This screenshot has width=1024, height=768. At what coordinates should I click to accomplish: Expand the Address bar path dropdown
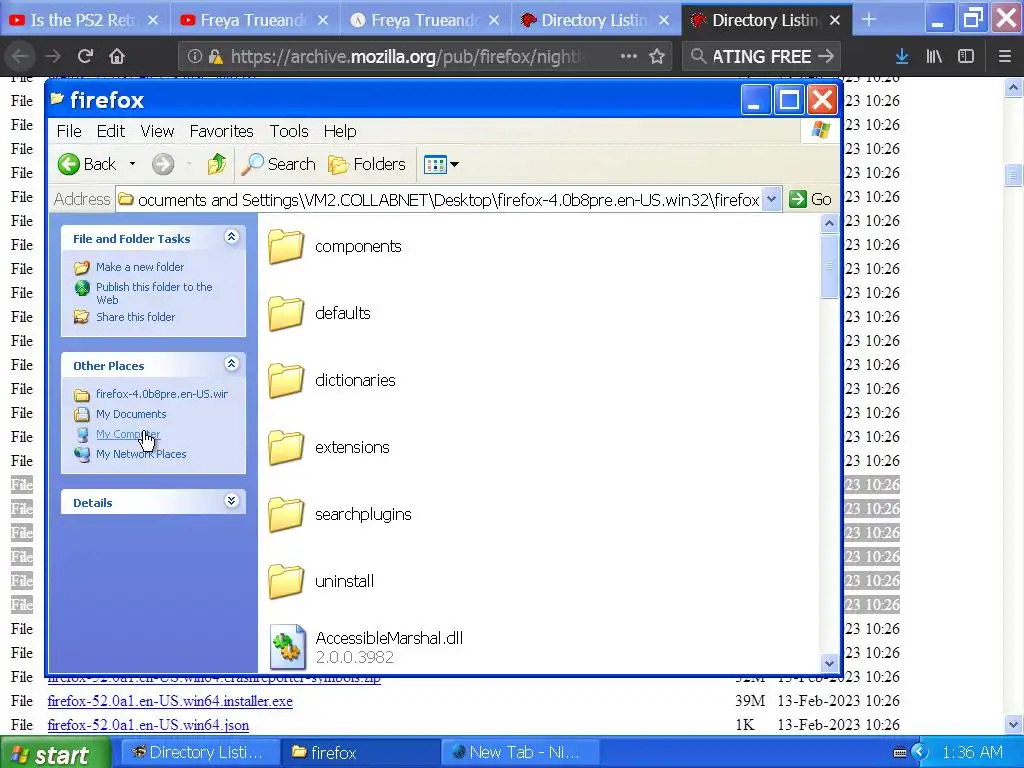point(771,199)
